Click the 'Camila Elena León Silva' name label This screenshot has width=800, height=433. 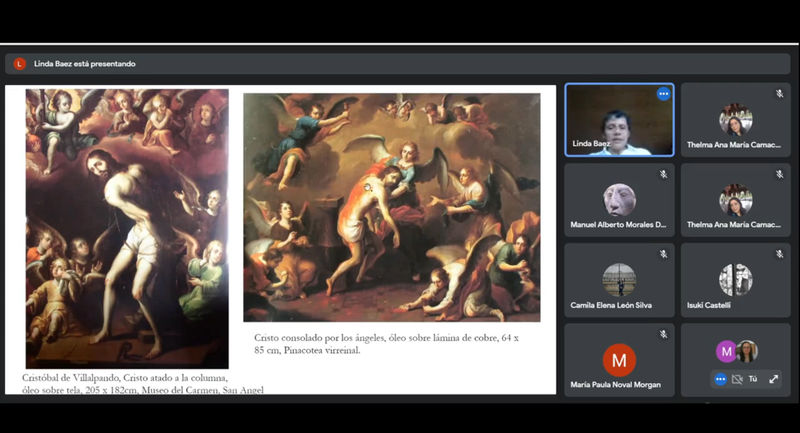611,305
